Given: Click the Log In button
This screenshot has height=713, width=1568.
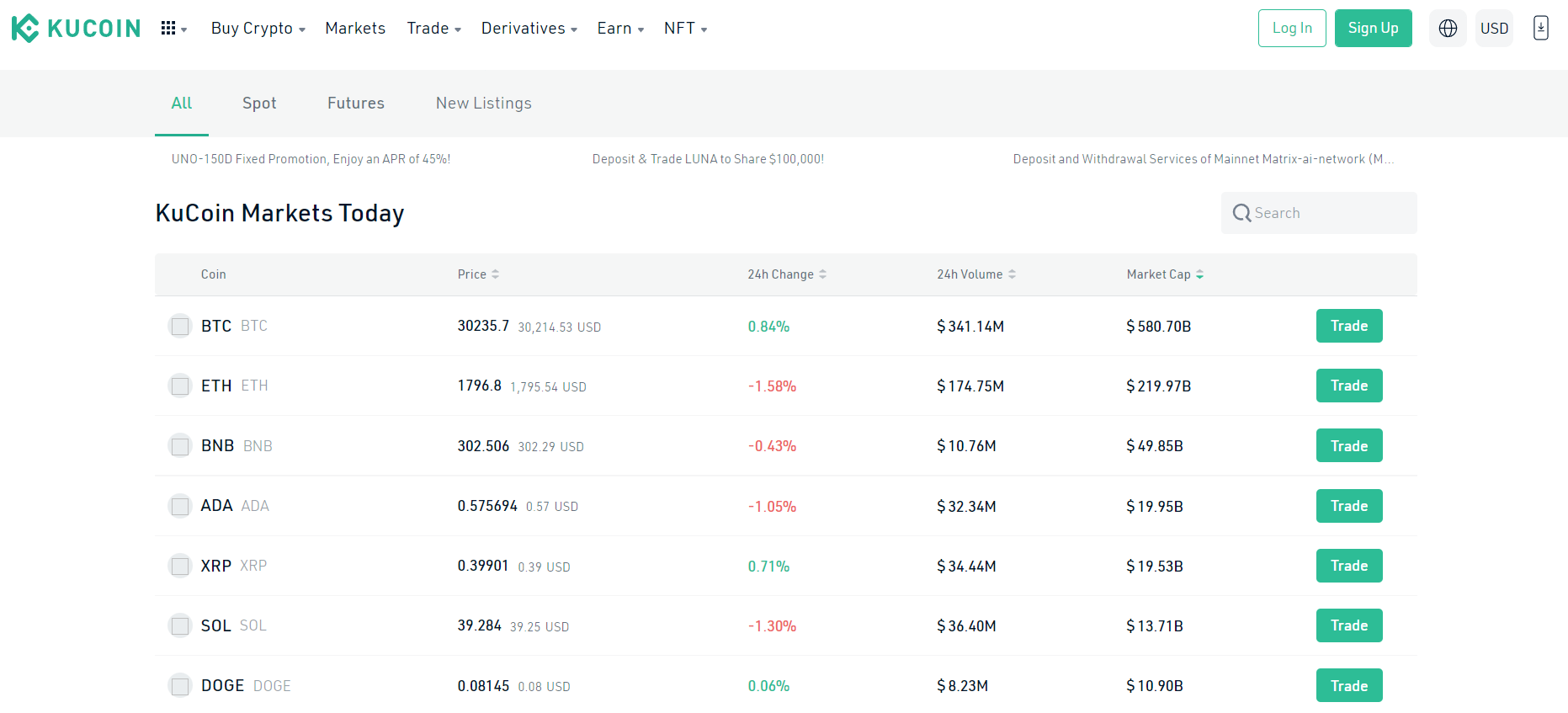Looking at the screenshot, I should [1292, 29].
